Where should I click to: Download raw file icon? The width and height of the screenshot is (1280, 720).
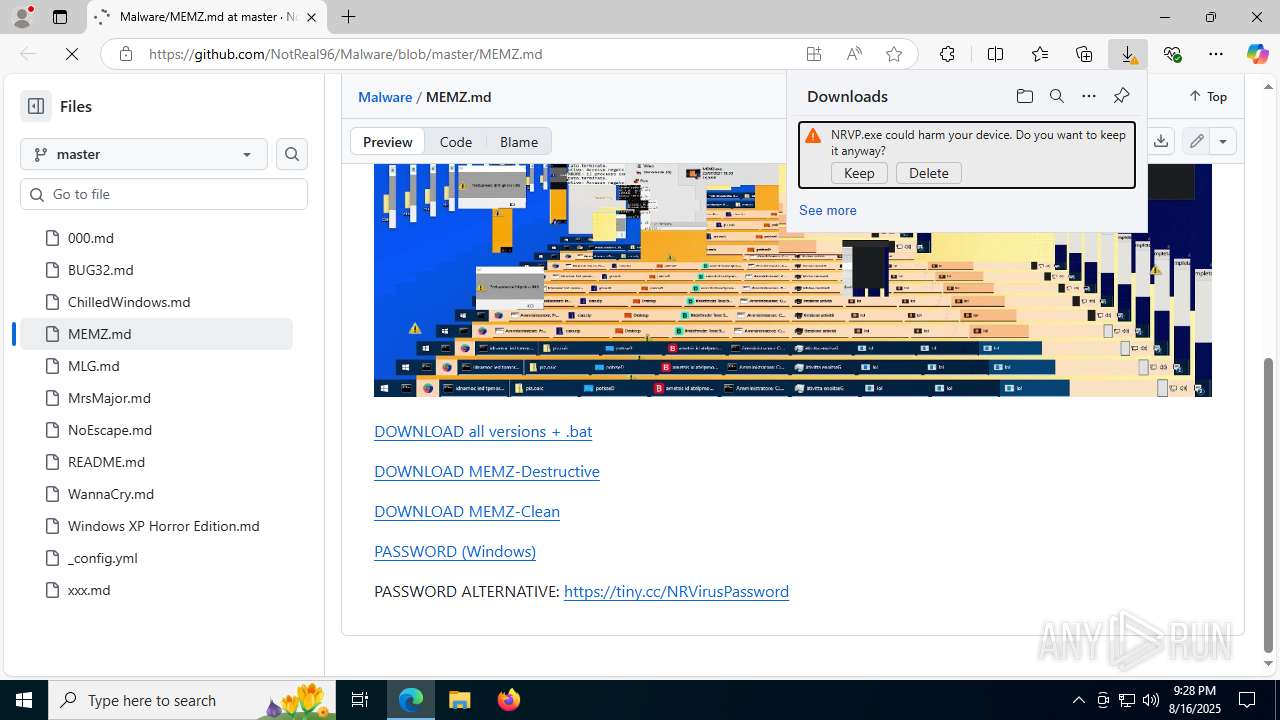1161,141
